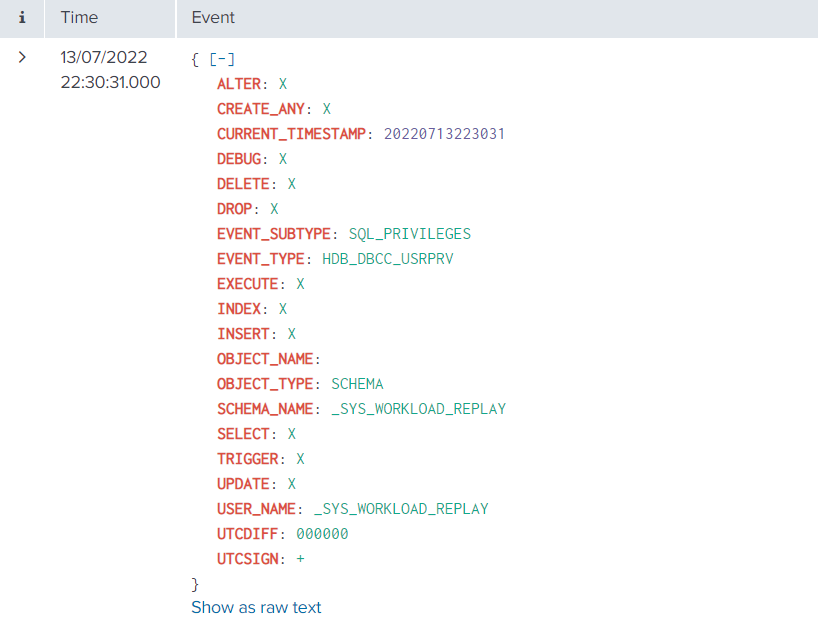Click the OBJECT_NAME field key

265,359
